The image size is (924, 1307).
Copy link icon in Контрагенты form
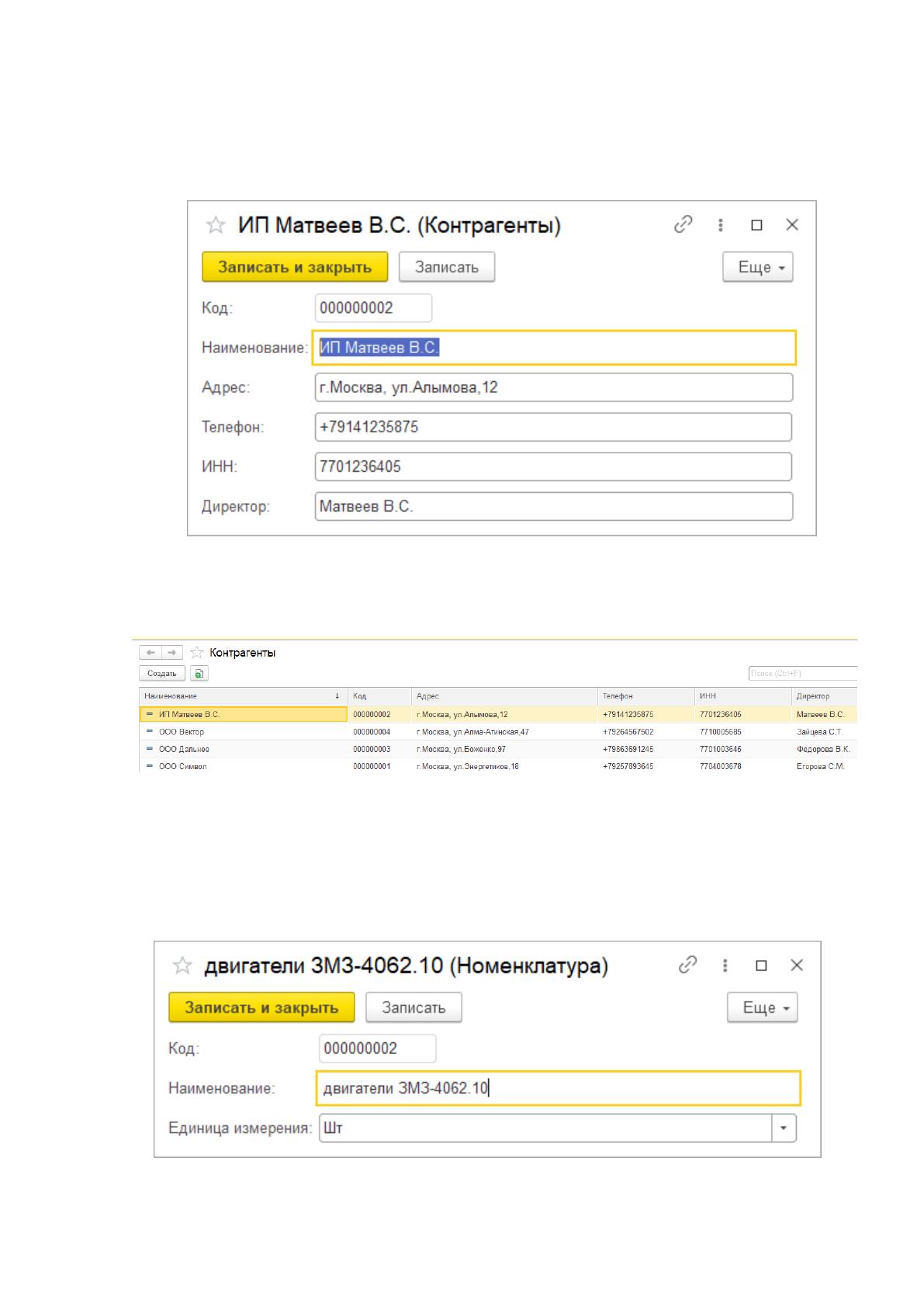(x=683, y=225)
